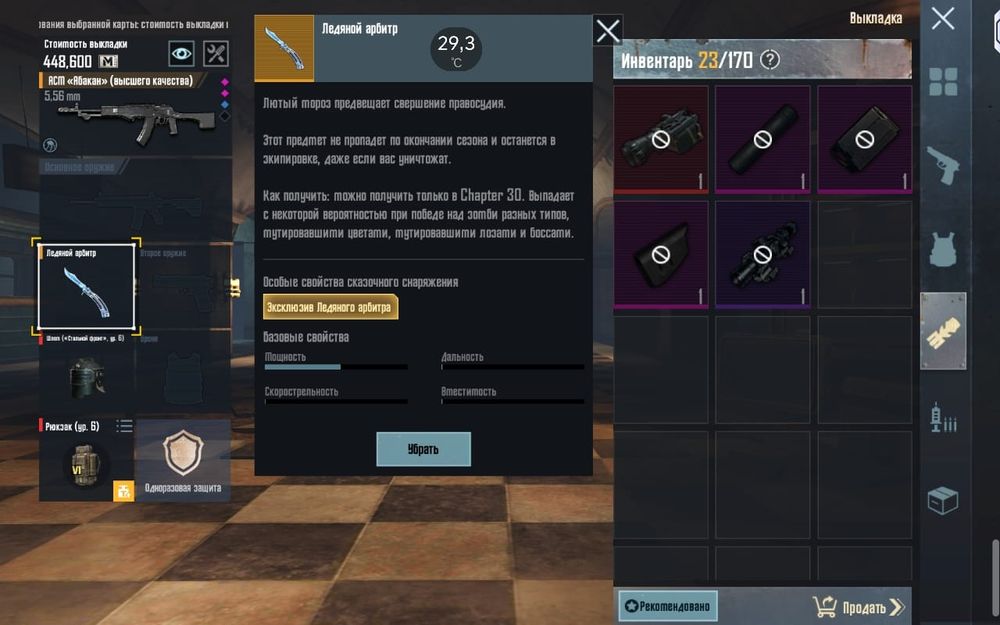Open the backpack list menu icon

pos(124,425)
